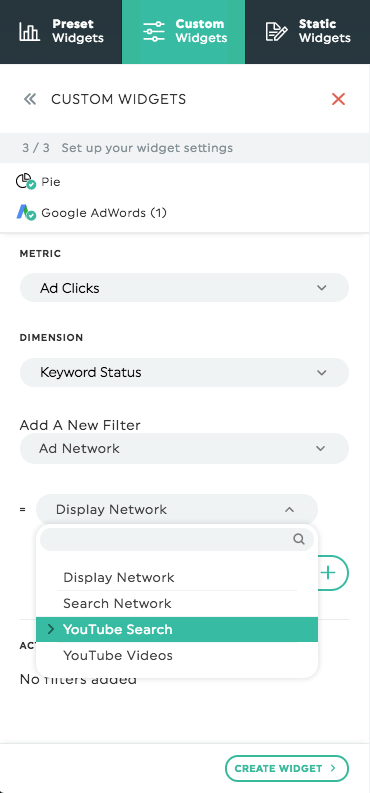Switch to the Static Widgets tab

coord(308,32)
